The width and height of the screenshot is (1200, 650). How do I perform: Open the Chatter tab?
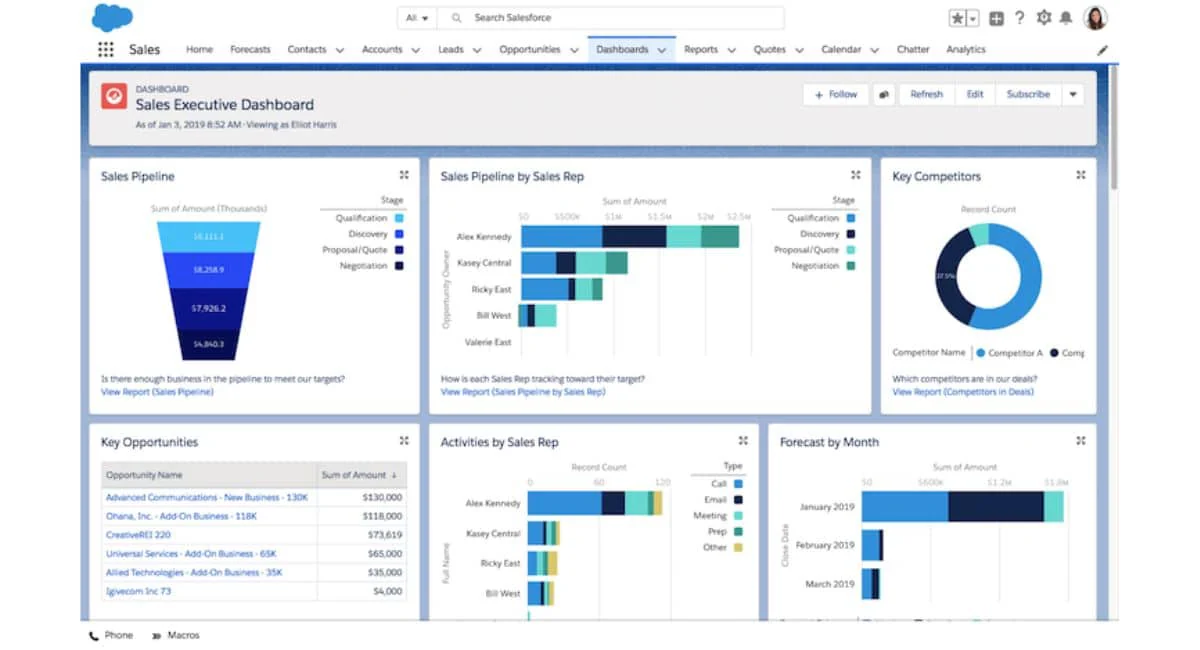pyautogui.click(x=913, y=50)
